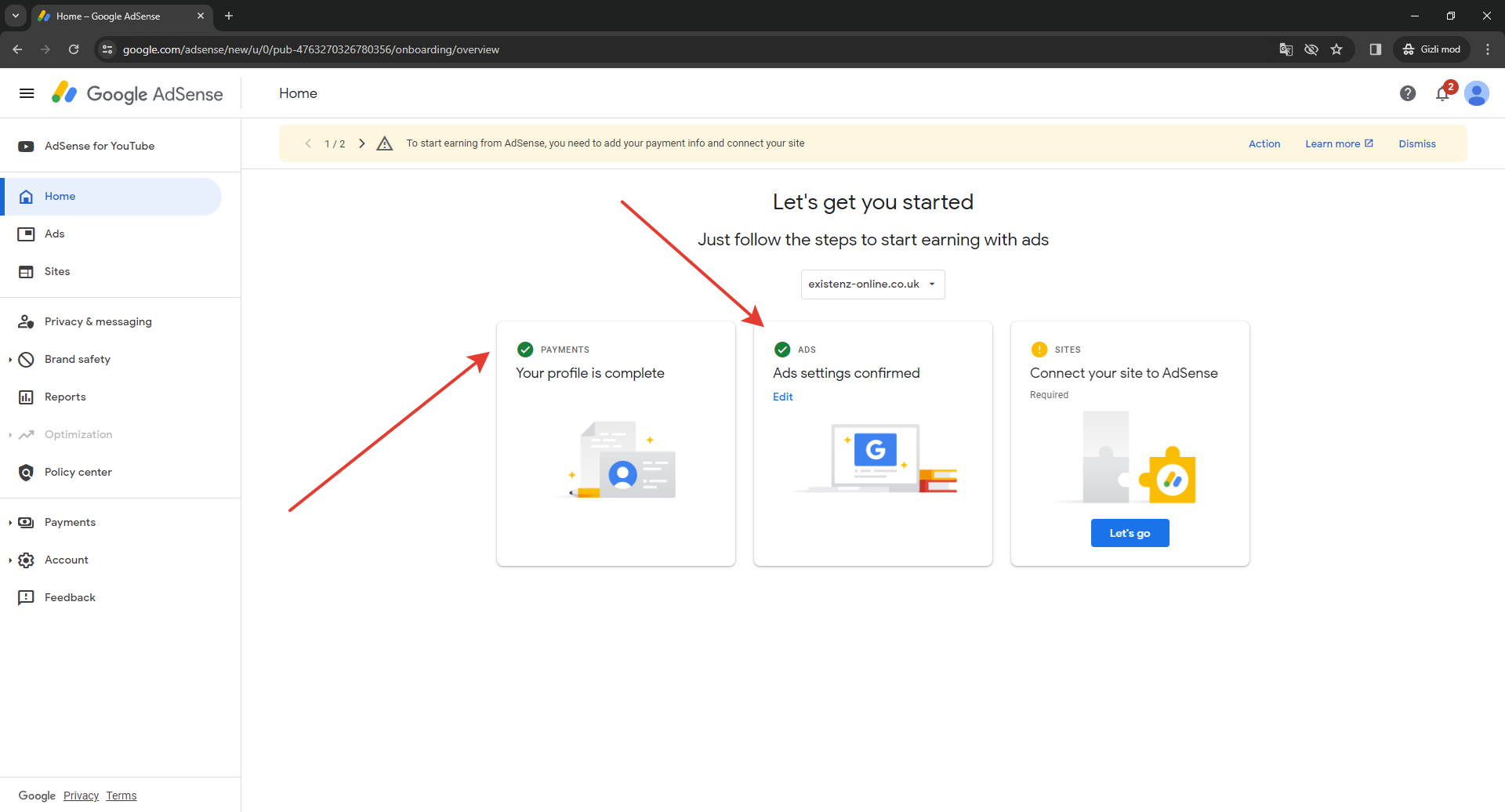Click the AdSense for YouTube icon
The image size is (1505, 812).
[x=26, y=146]
